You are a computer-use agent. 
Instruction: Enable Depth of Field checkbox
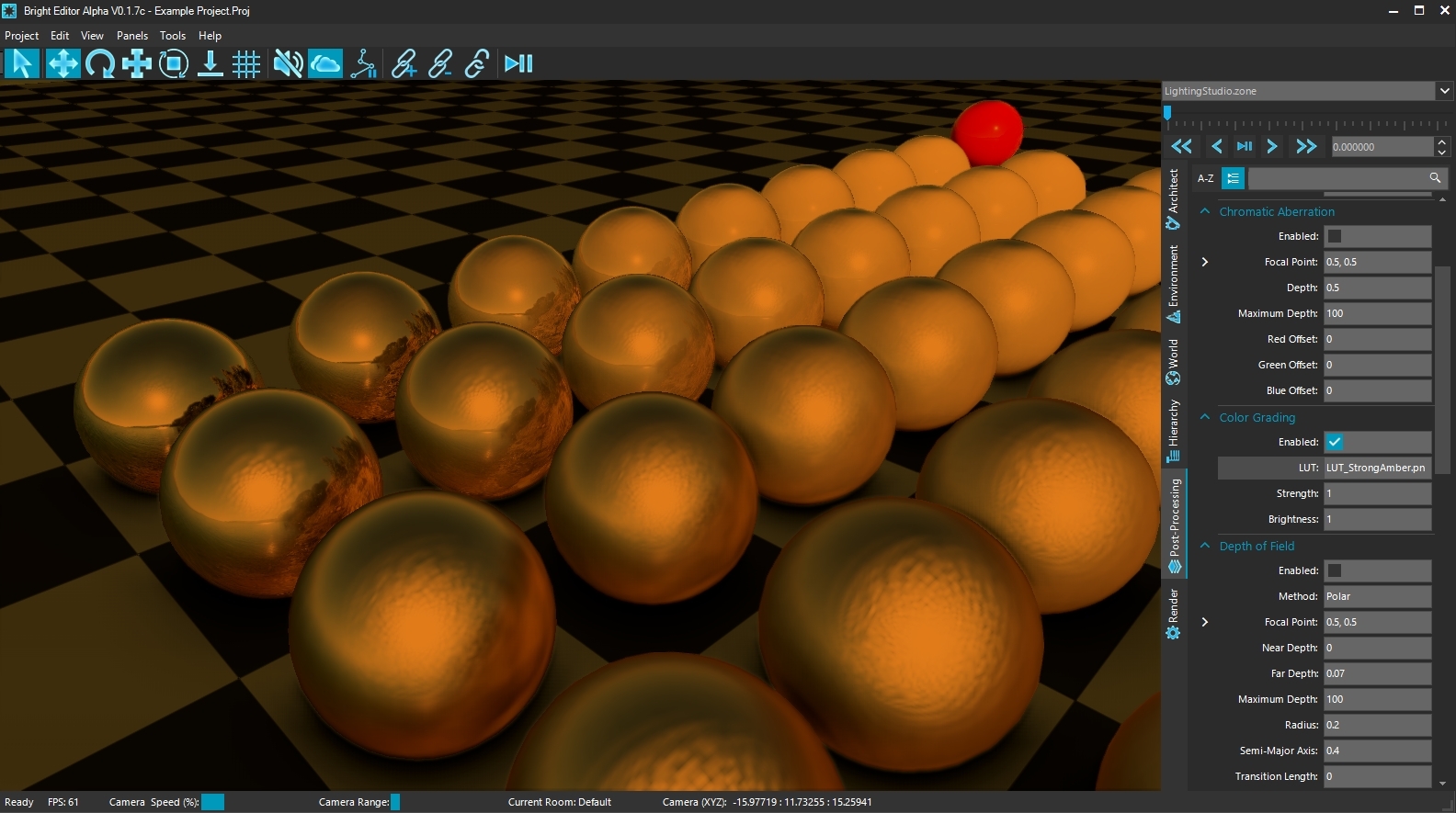1335,570
